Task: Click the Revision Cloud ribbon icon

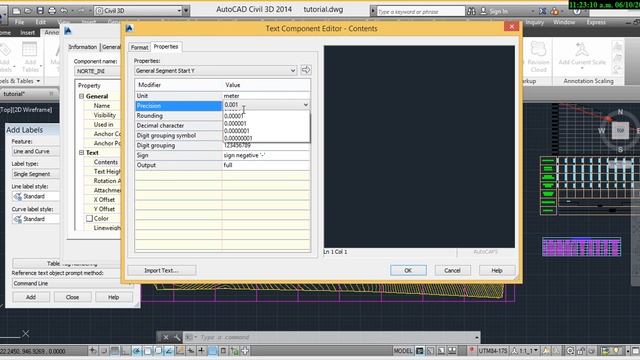Action: point(538,50)
